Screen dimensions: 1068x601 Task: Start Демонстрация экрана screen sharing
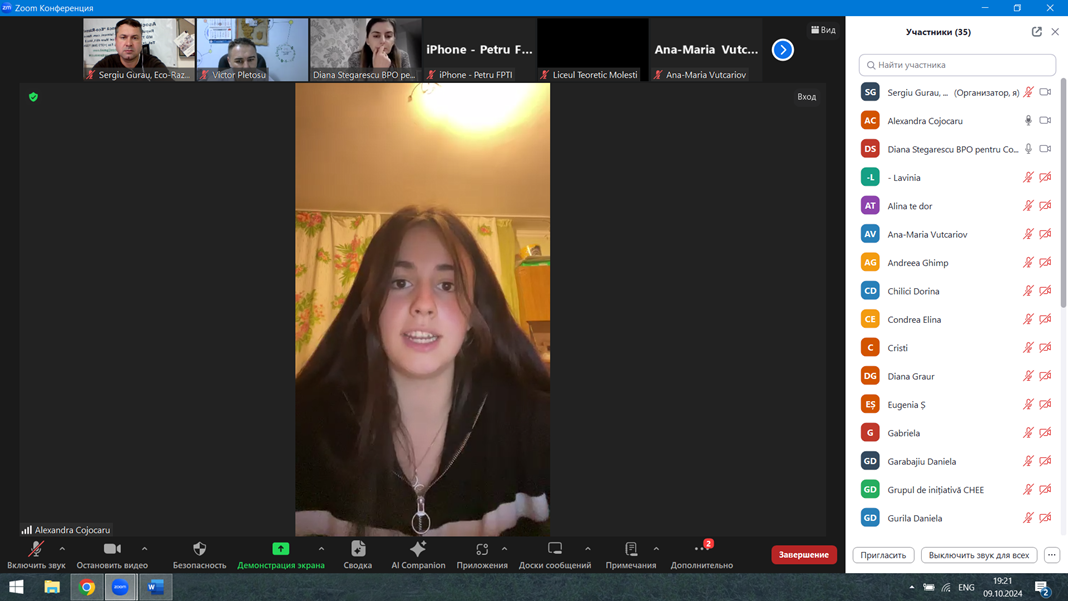281,549
